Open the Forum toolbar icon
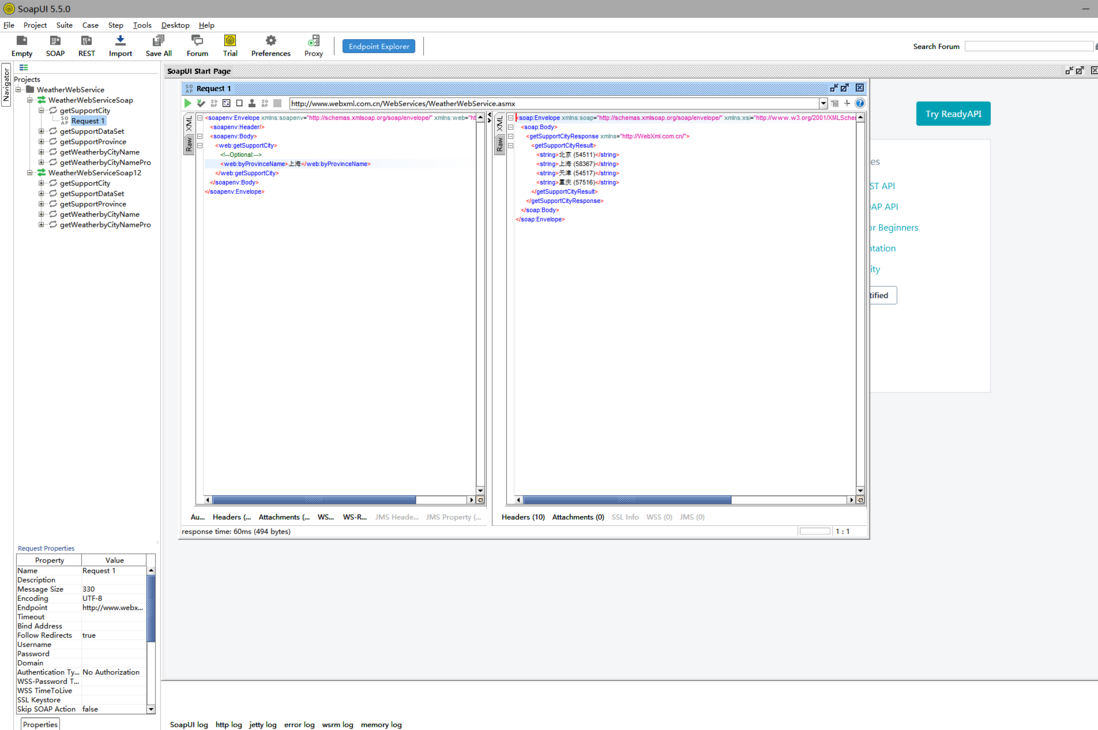Screen dimensions: 1098x730 click(197, 41)
